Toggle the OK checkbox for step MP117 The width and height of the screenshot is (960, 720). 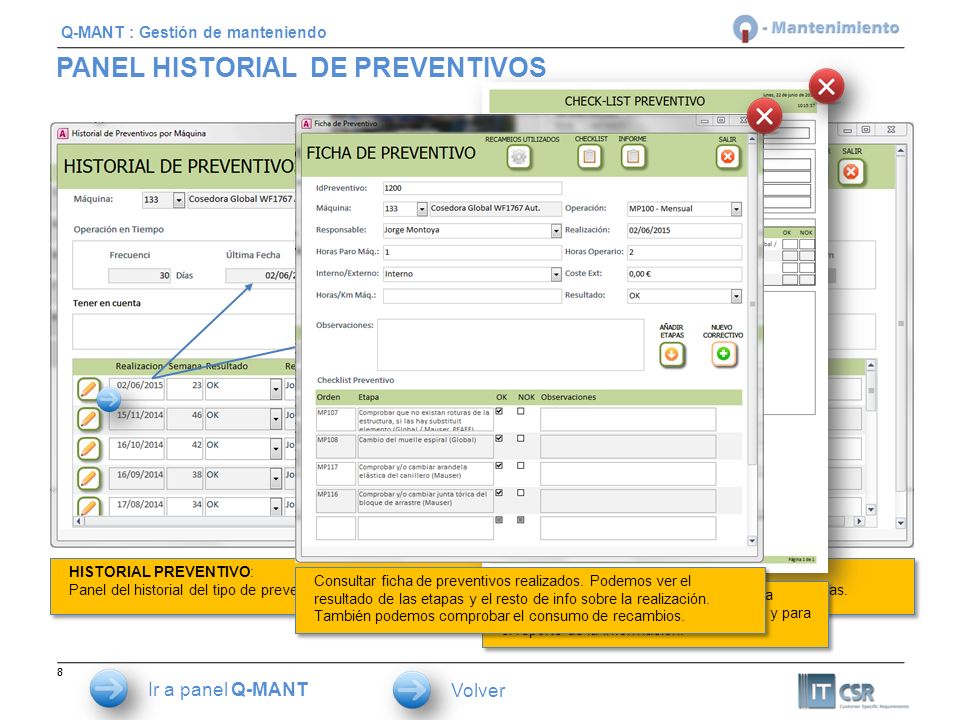499,465
